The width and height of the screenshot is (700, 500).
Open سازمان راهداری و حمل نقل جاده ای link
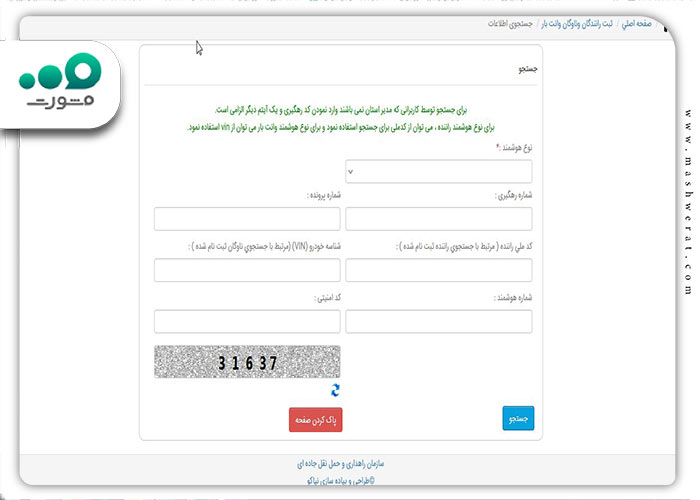(x=341, y=464)
